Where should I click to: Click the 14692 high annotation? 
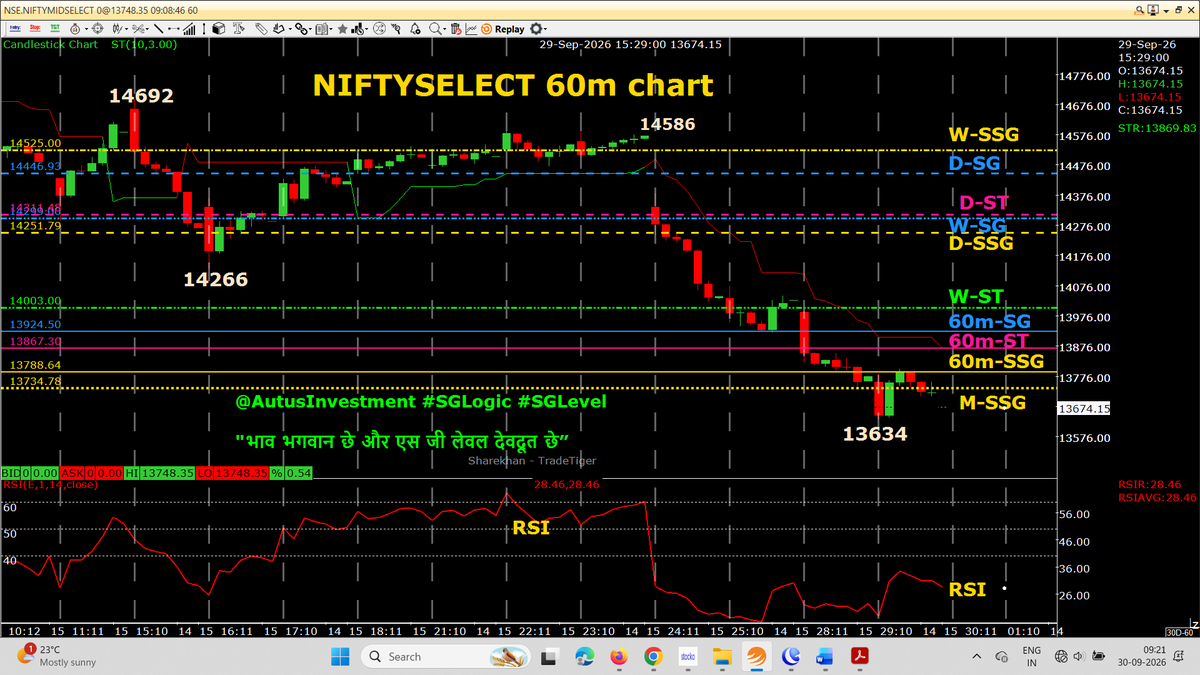(x=141, y=96)
